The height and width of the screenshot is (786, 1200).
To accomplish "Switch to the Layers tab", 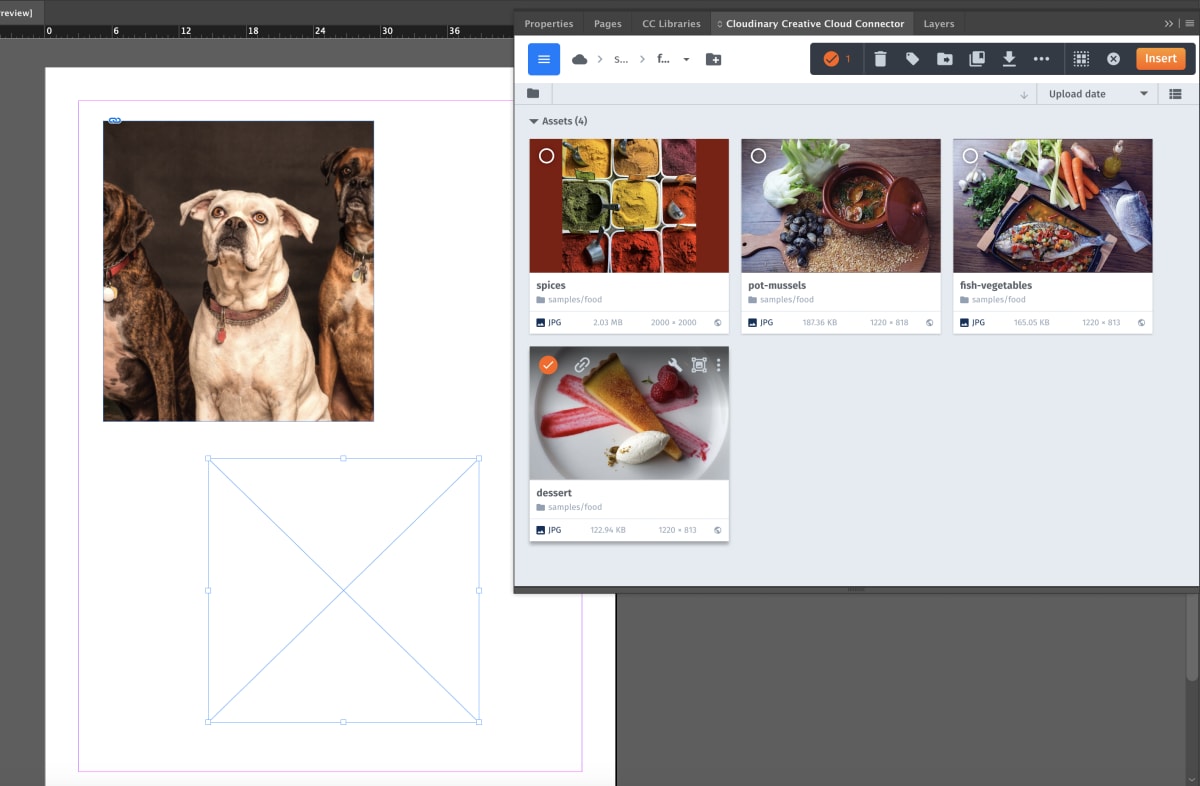I will [x=938, y=23].
